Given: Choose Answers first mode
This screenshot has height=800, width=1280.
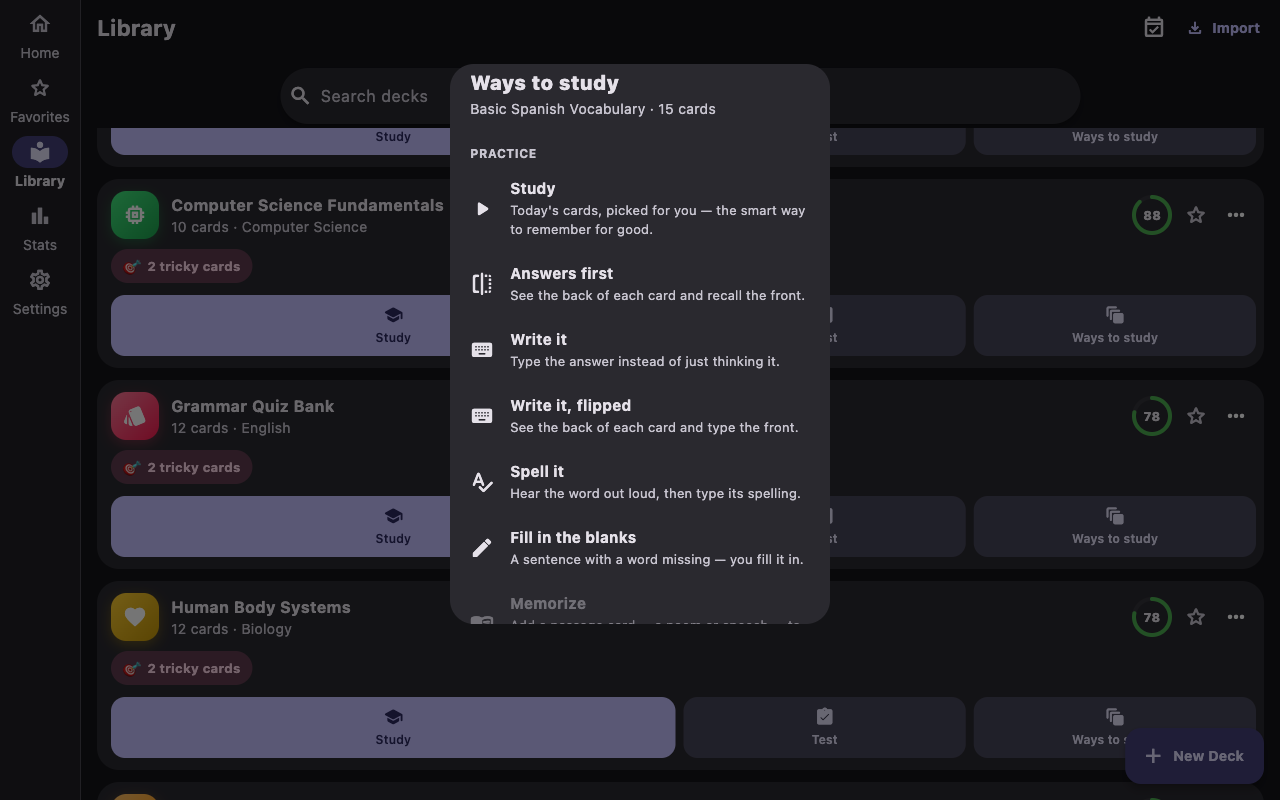Looking at the screenshot, I should (640, 283).
